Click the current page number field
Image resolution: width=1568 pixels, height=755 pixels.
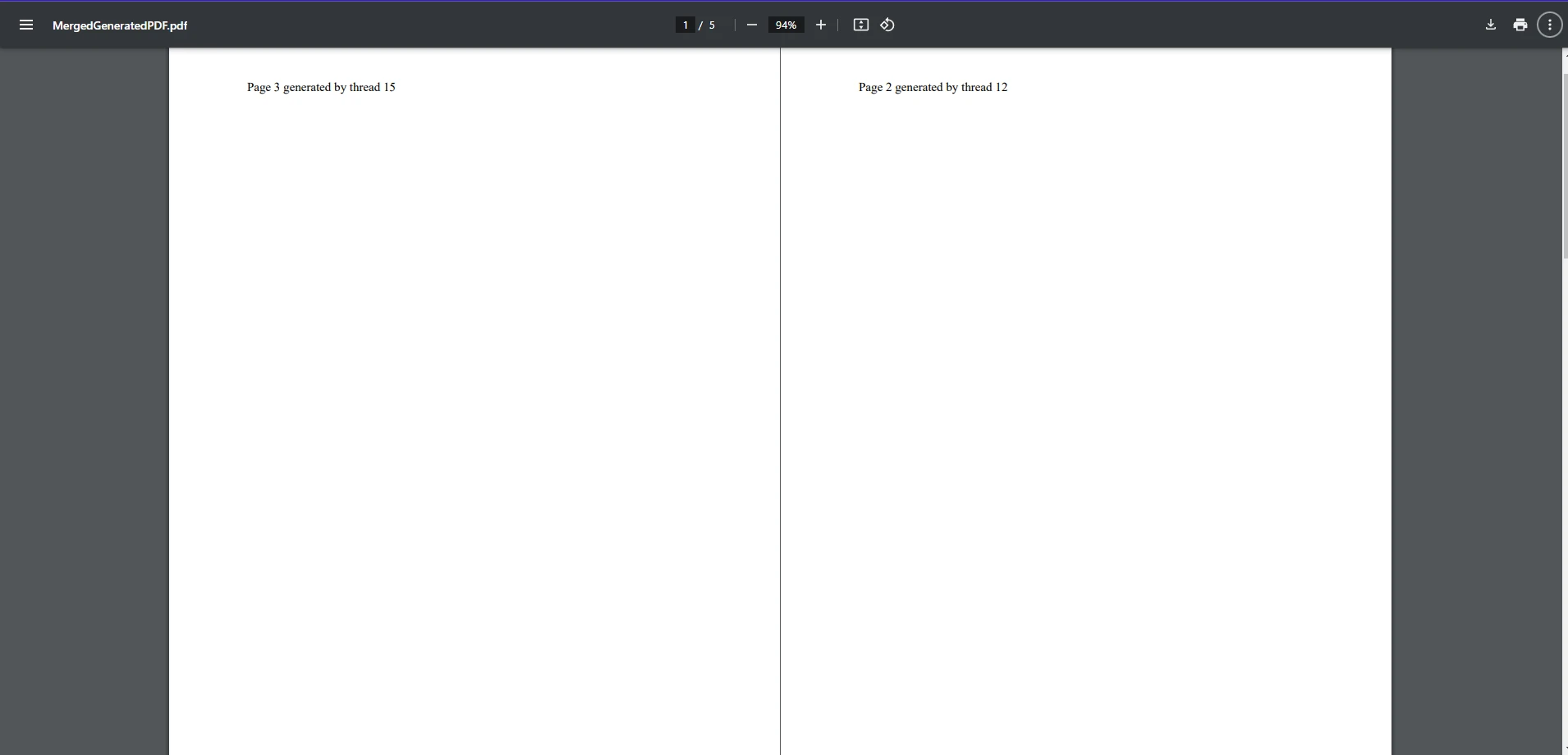(x=685, y=25)
